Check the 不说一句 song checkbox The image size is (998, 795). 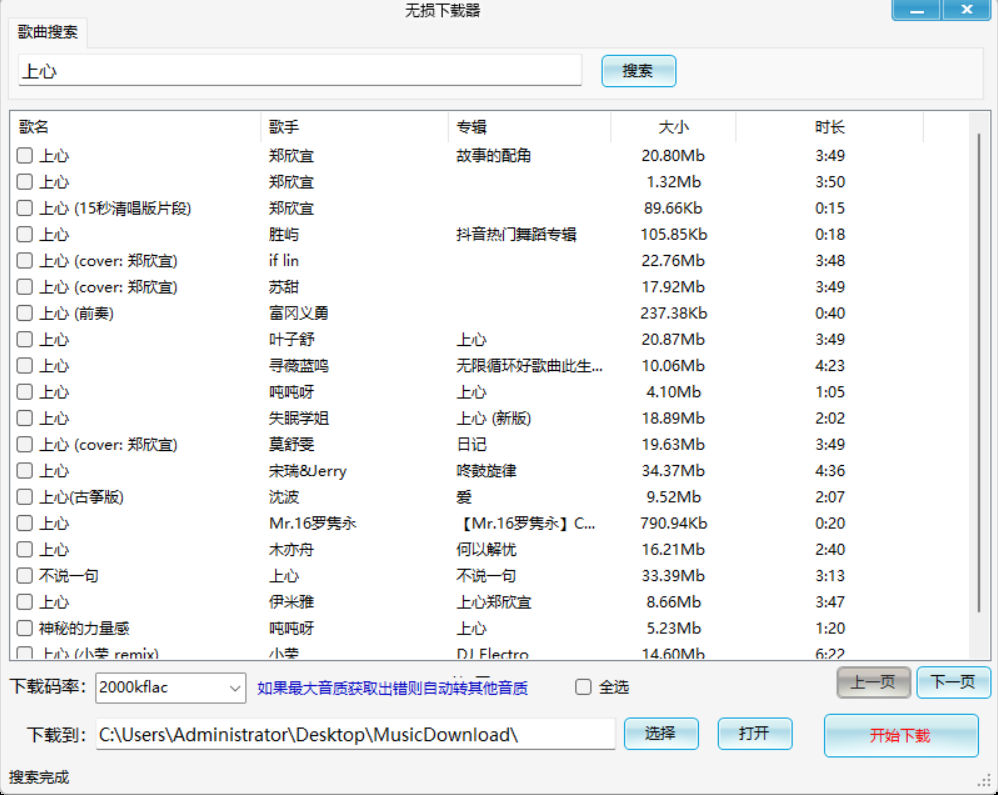[x=24, y=575]
